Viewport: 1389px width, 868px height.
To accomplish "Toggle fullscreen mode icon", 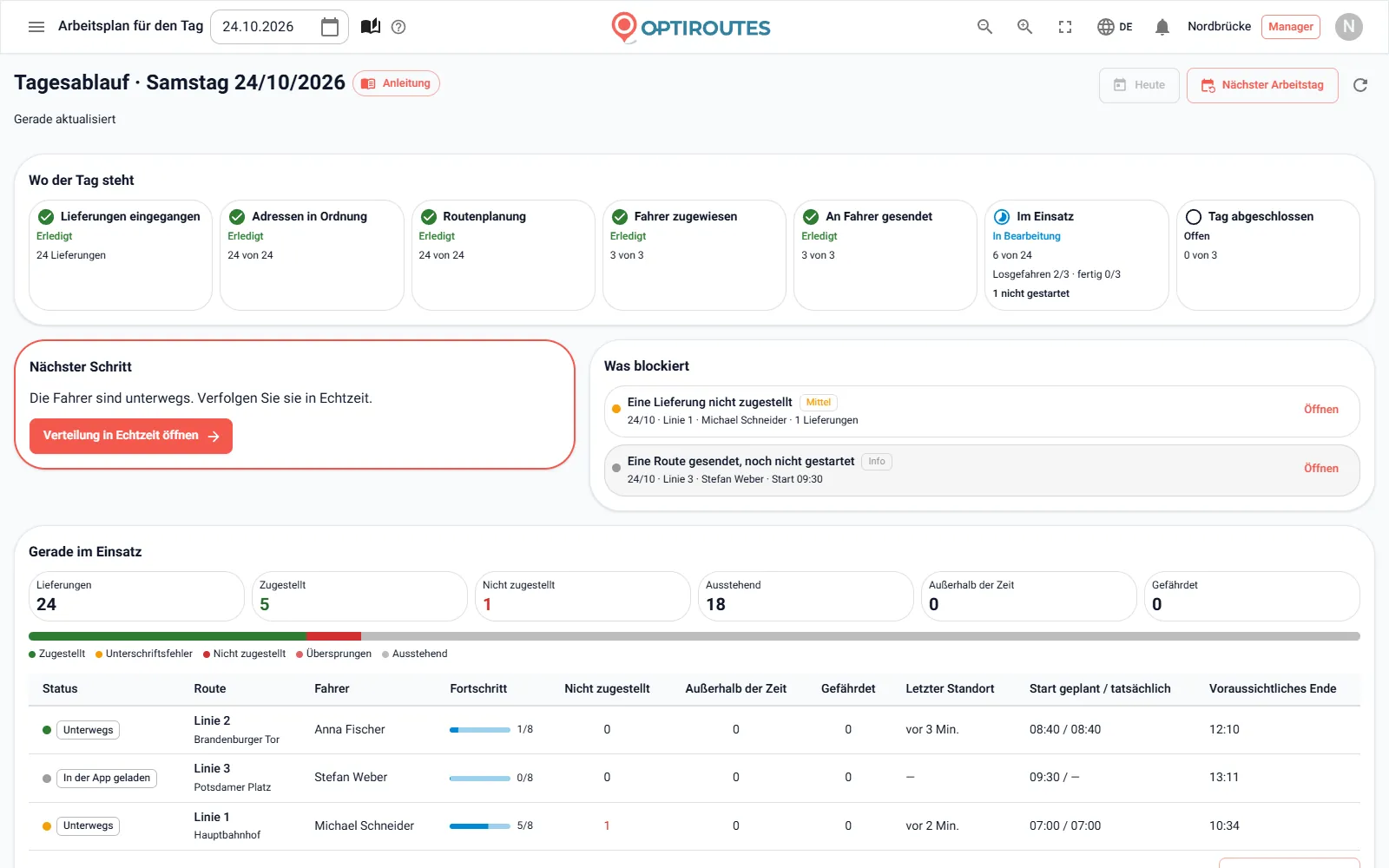I will click(x=1065, y=27).
